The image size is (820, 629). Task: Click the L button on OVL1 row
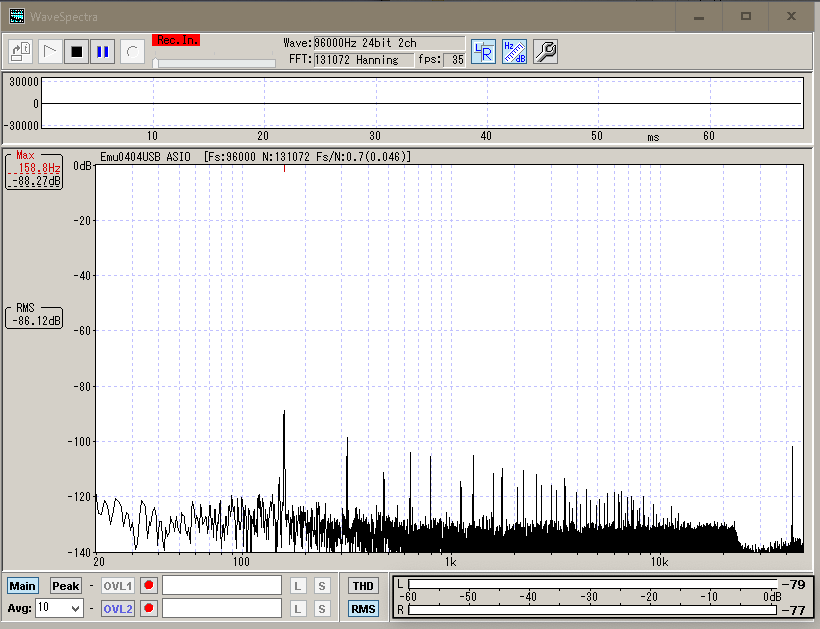coord(298,586)
